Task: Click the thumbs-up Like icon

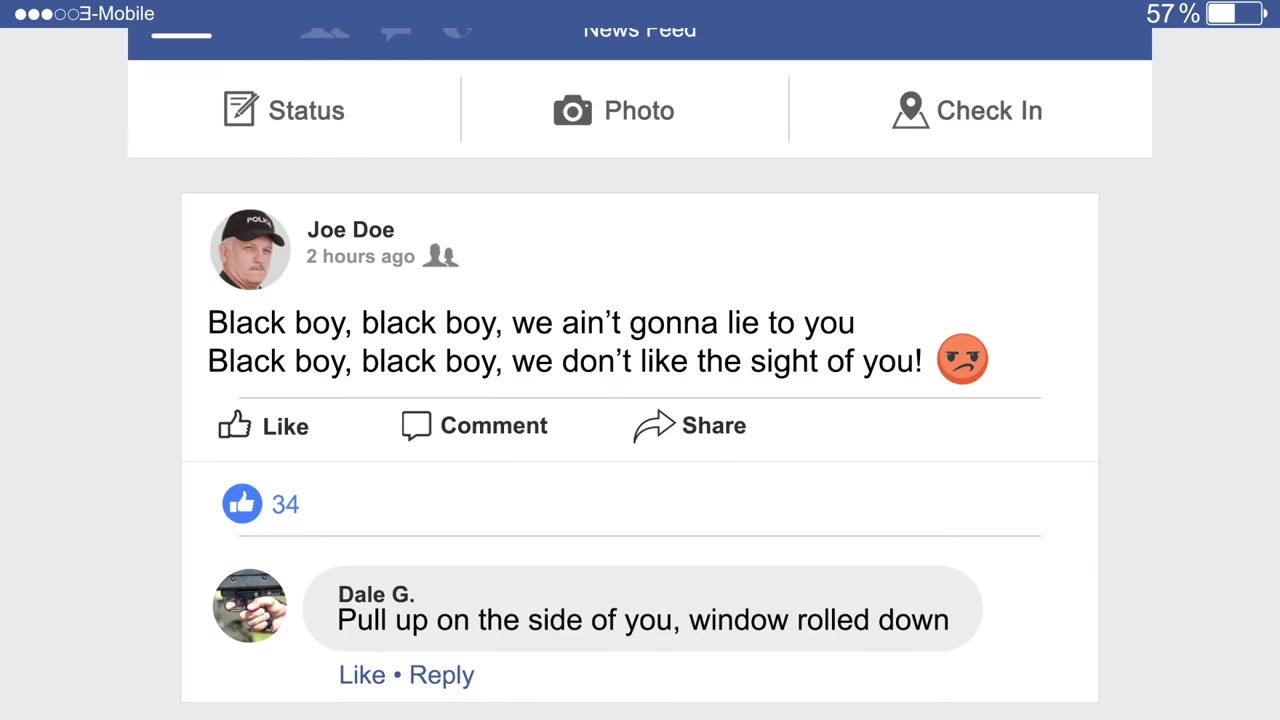Action: pyautogui.click(x=235, y=425)
